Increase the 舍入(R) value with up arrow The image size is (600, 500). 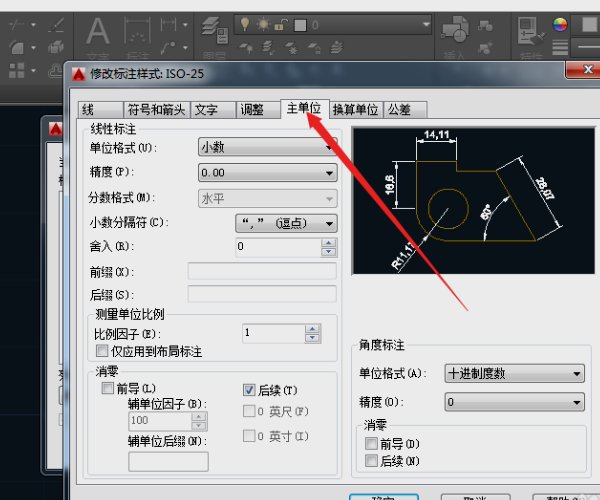point(329,243)
